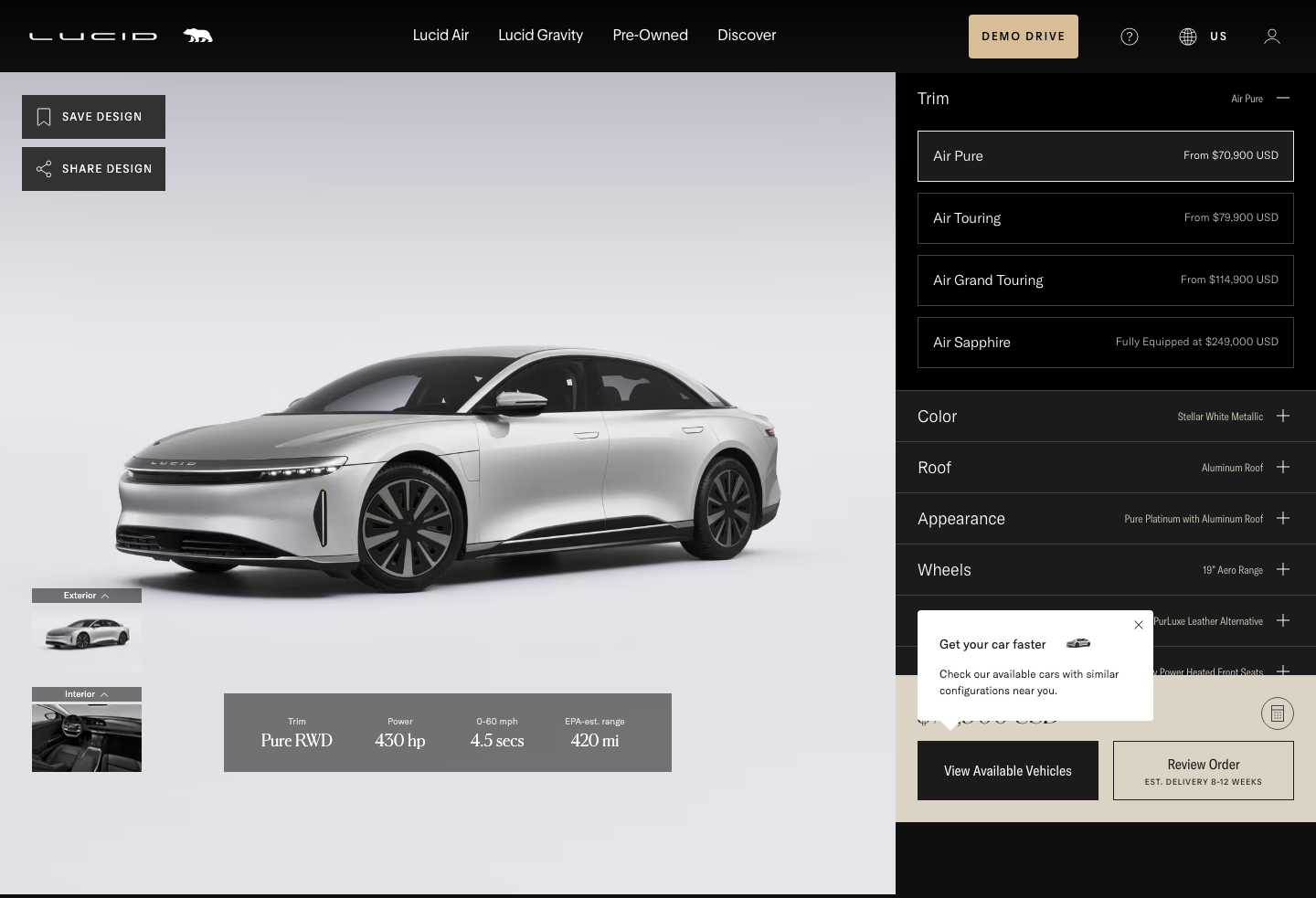This screenshot has height=898, width=1316.
Task: Click View Available Vehicles button
Action: point(1008,771)
